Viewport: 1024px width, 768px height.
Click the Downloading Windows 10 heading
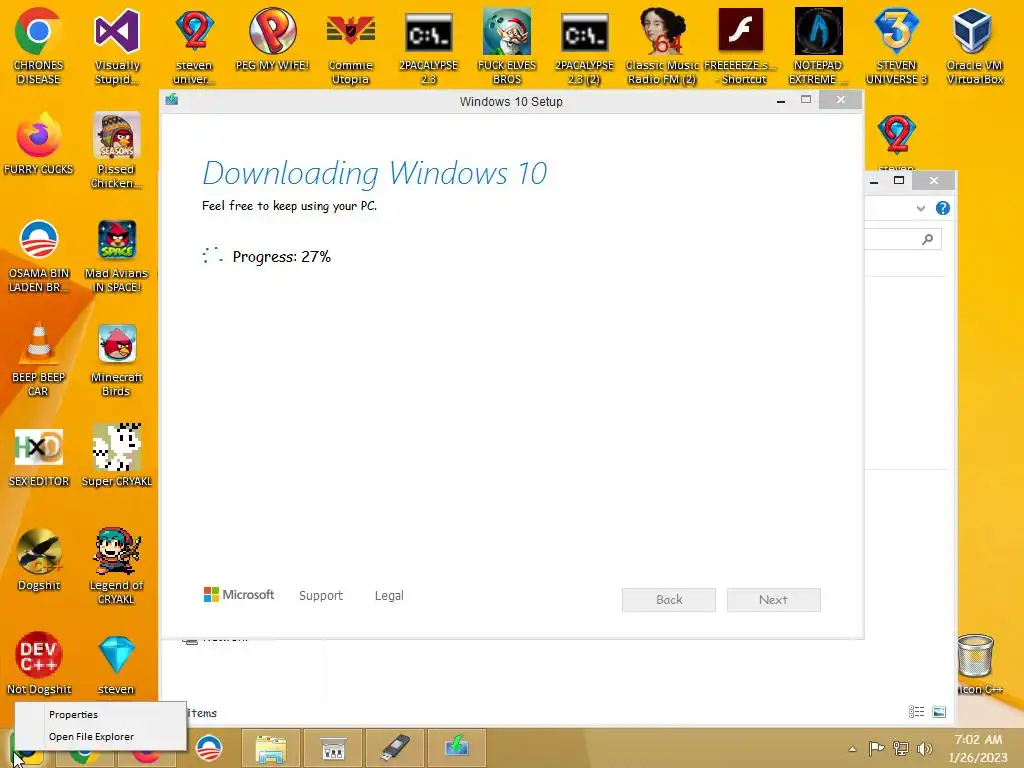(375, 173)
